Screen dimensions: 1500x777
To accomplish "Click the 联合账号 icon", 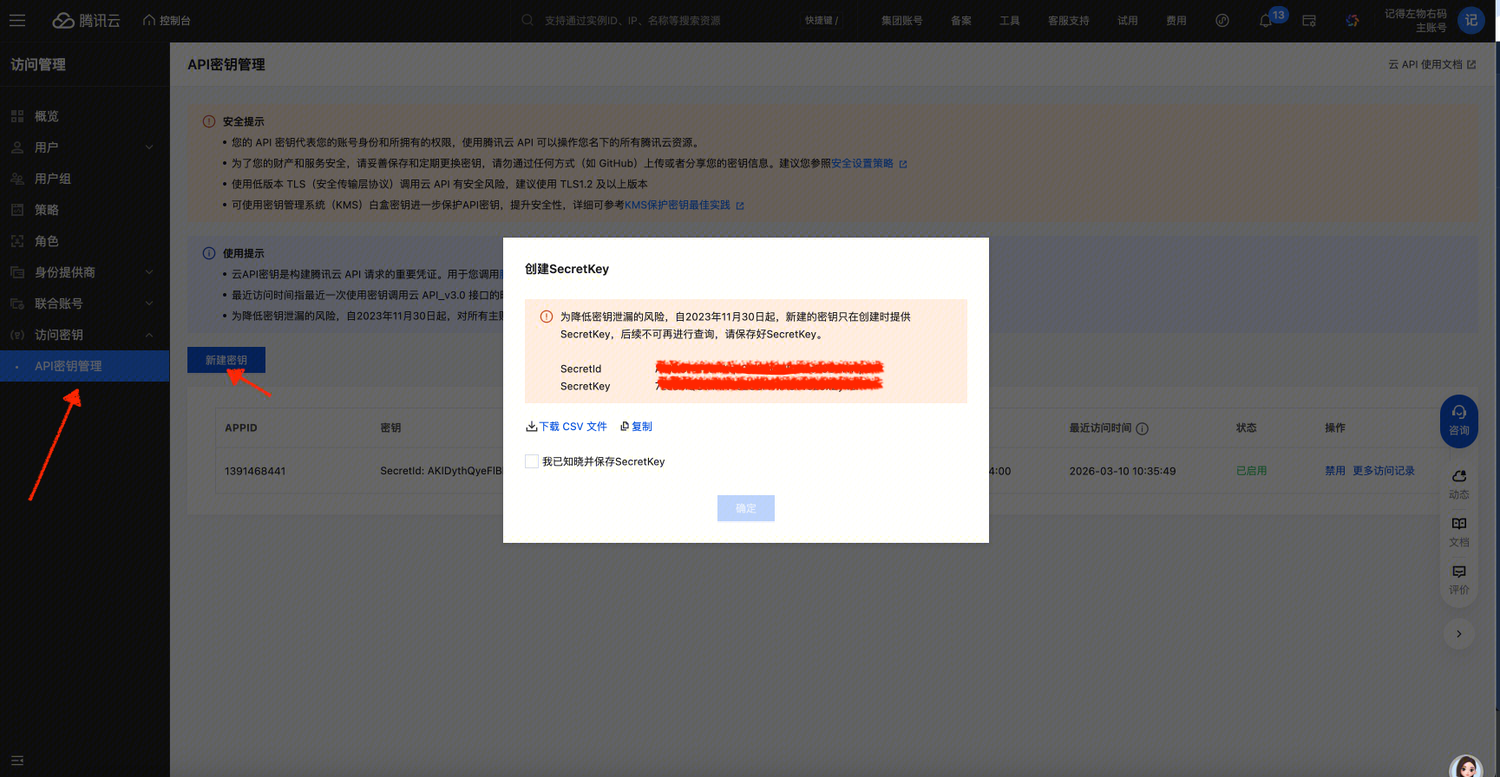I will (x=17, y=303).
